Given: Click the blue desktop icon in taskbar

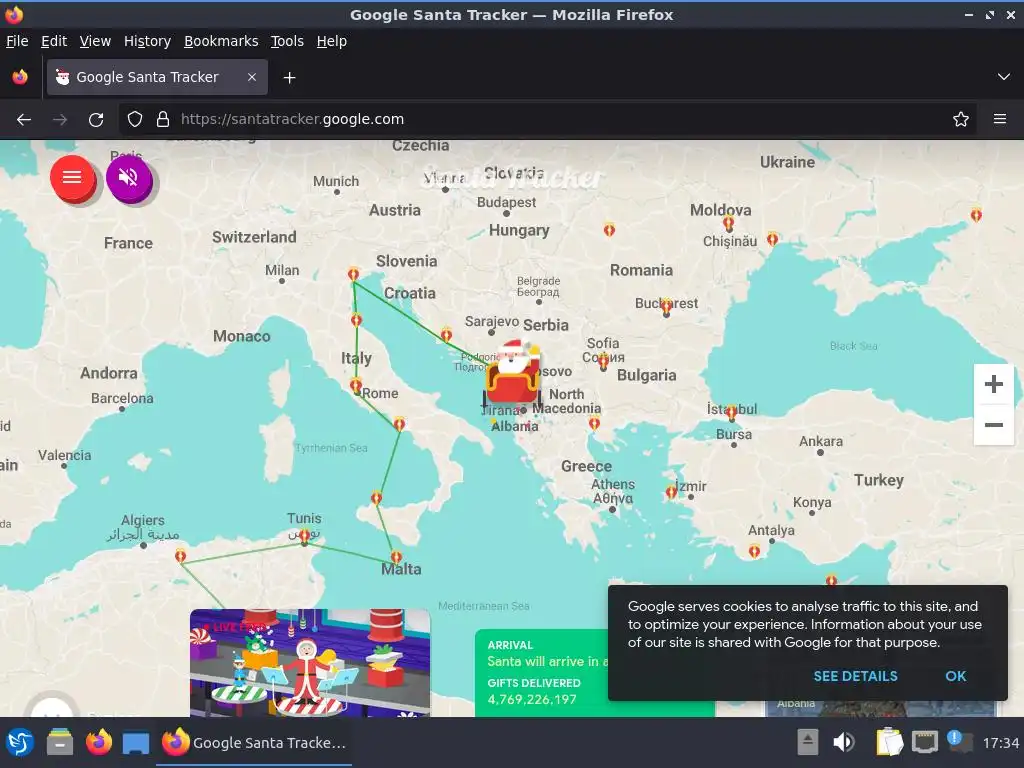Looking at the screenshot, I should [x=136, y=743].
